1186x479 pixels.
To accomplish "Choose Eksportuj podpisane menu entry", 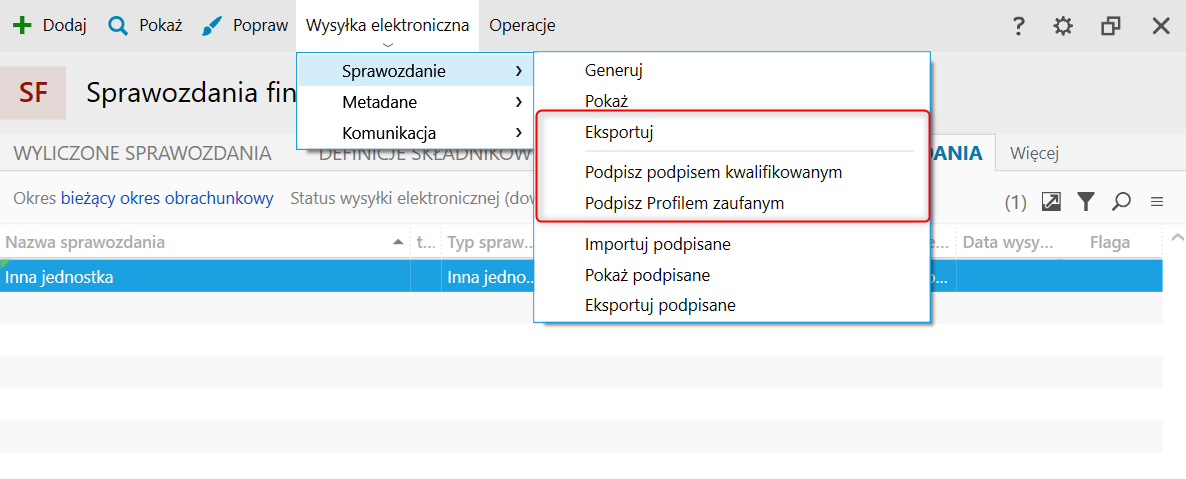I will coord(660,306).
